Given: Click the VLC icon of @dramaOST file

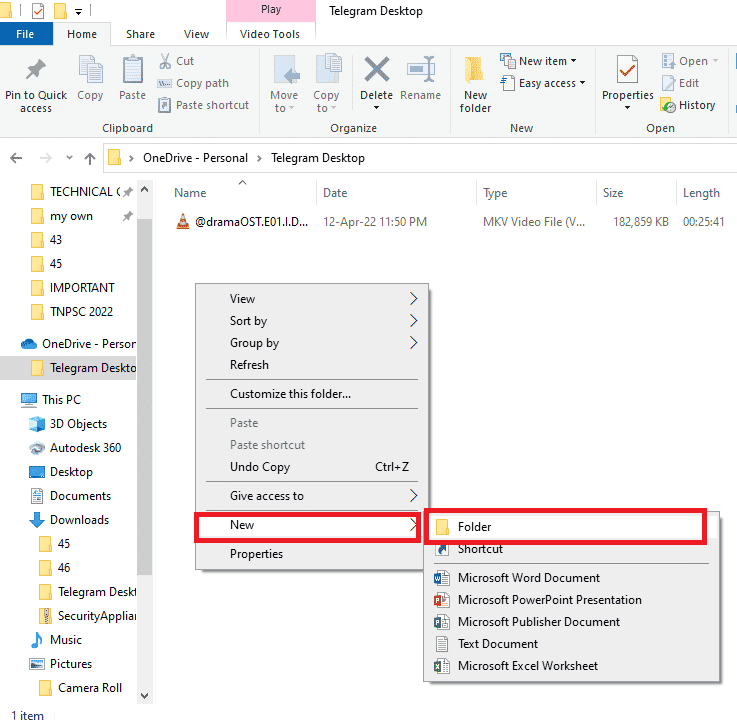Looking at the screenshot, I should [182, 221].
